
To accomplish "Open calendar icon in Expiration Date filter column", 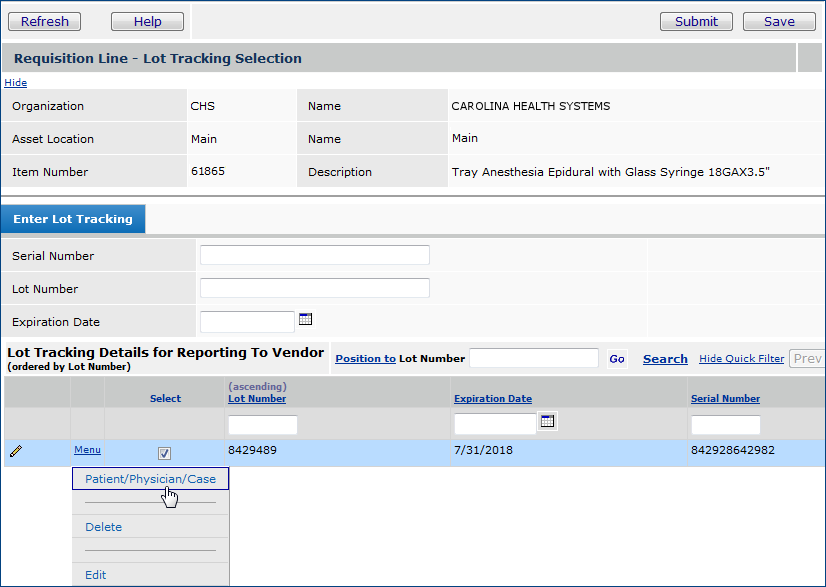I will tap(547, 421).
